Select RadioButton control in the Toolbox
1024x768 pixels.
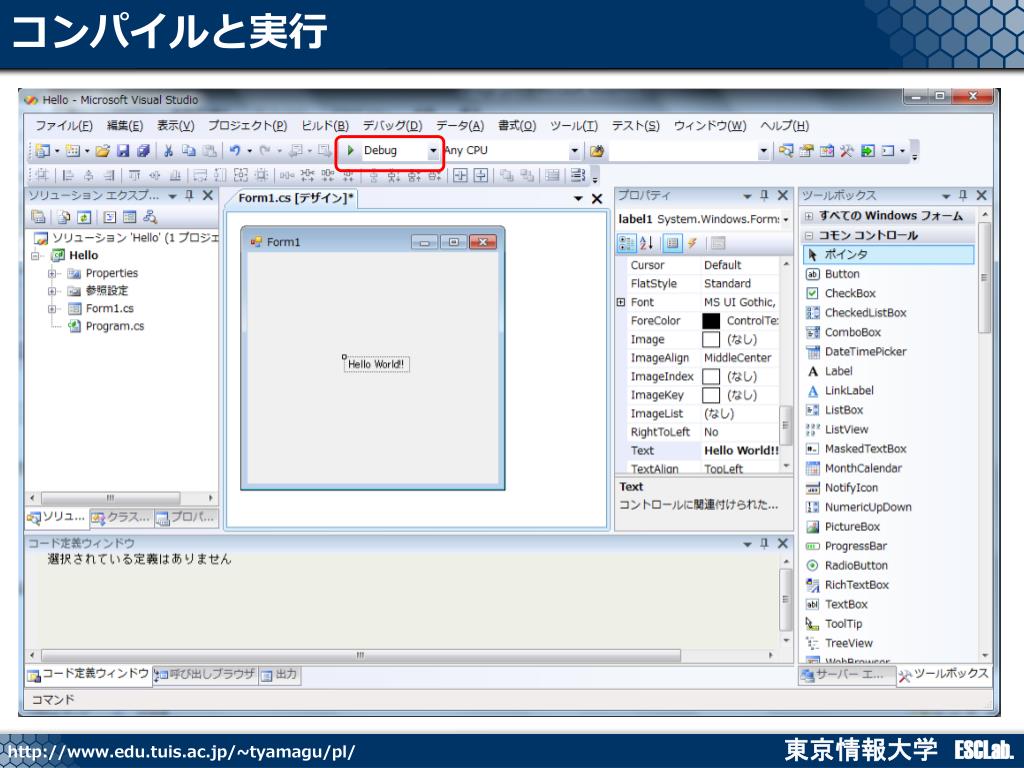pos(856,566)
